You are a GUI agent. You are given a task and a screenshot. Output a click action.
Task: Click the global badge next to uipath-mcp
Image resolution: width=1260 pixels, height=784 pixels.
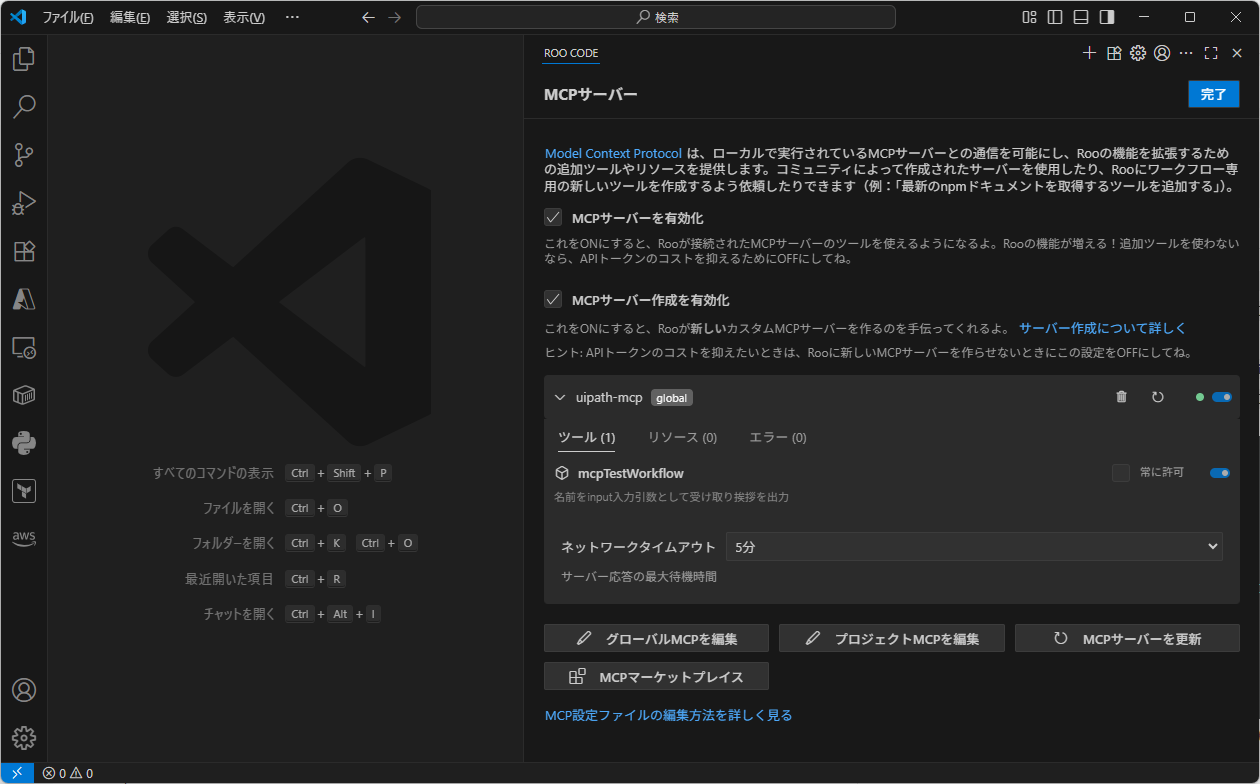(x=672, y=398)
